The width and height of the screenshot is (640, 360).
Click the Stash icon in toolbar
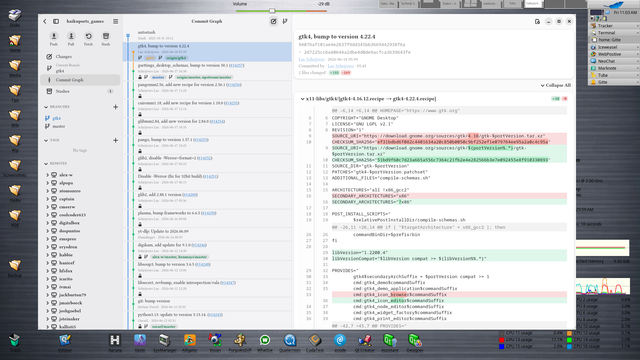click(x=106, y=36)
